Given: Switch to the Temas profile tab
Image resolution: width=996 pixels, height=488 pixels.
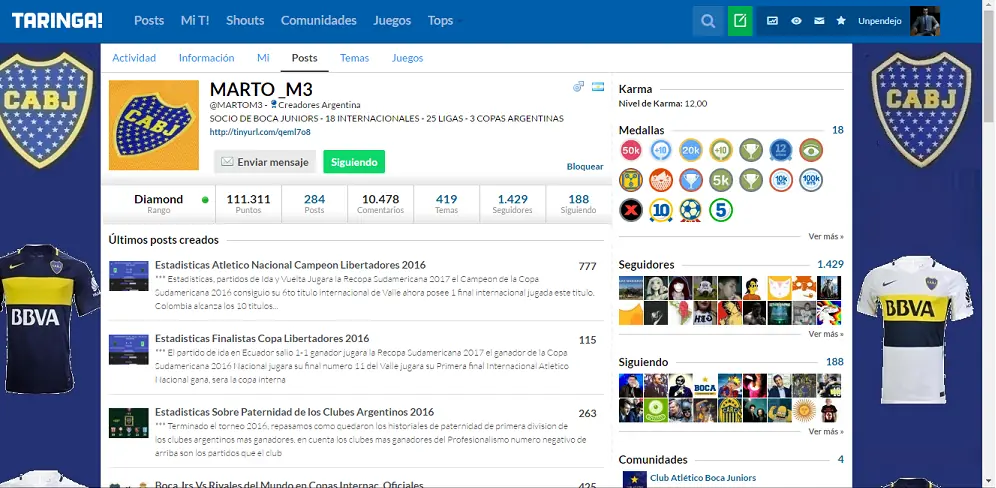Looking at the screenshot, I should (354, 58).
